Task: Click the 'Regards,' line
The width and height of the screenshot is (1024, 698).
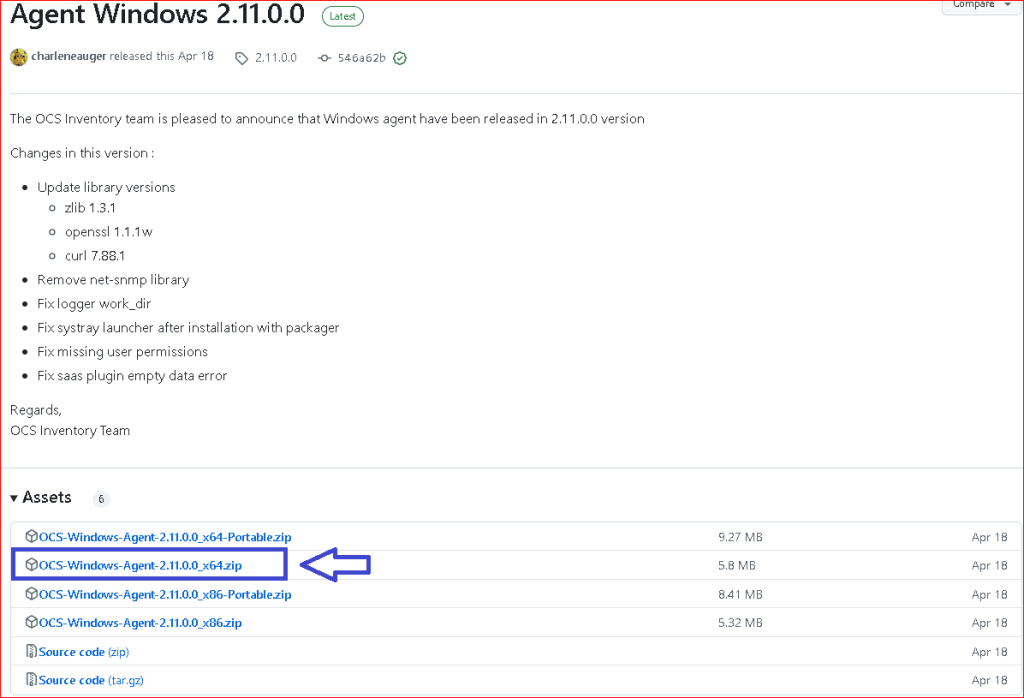Action: point(36,410)
